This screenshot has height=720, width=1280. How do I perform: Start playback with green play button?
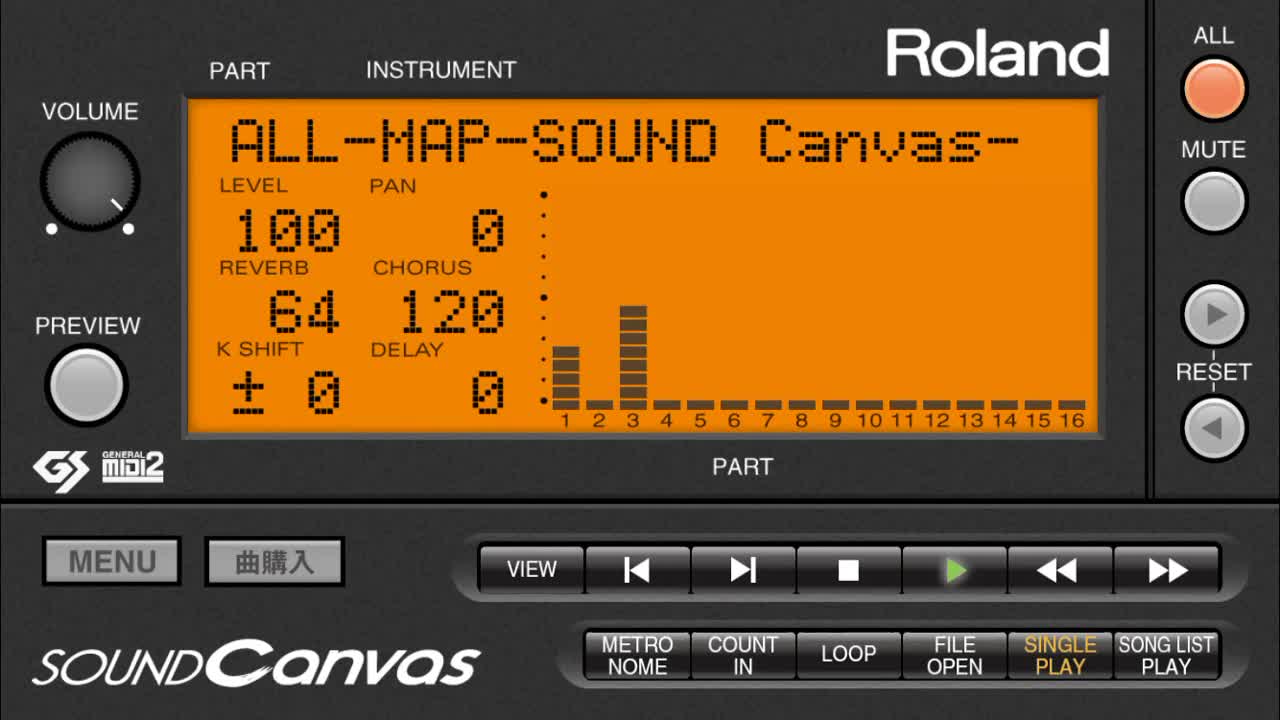pos(955,570)
